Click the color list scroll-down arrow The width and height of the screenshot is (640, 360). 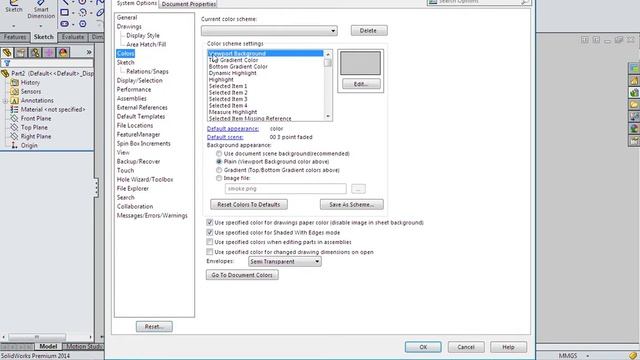(328, 117)
